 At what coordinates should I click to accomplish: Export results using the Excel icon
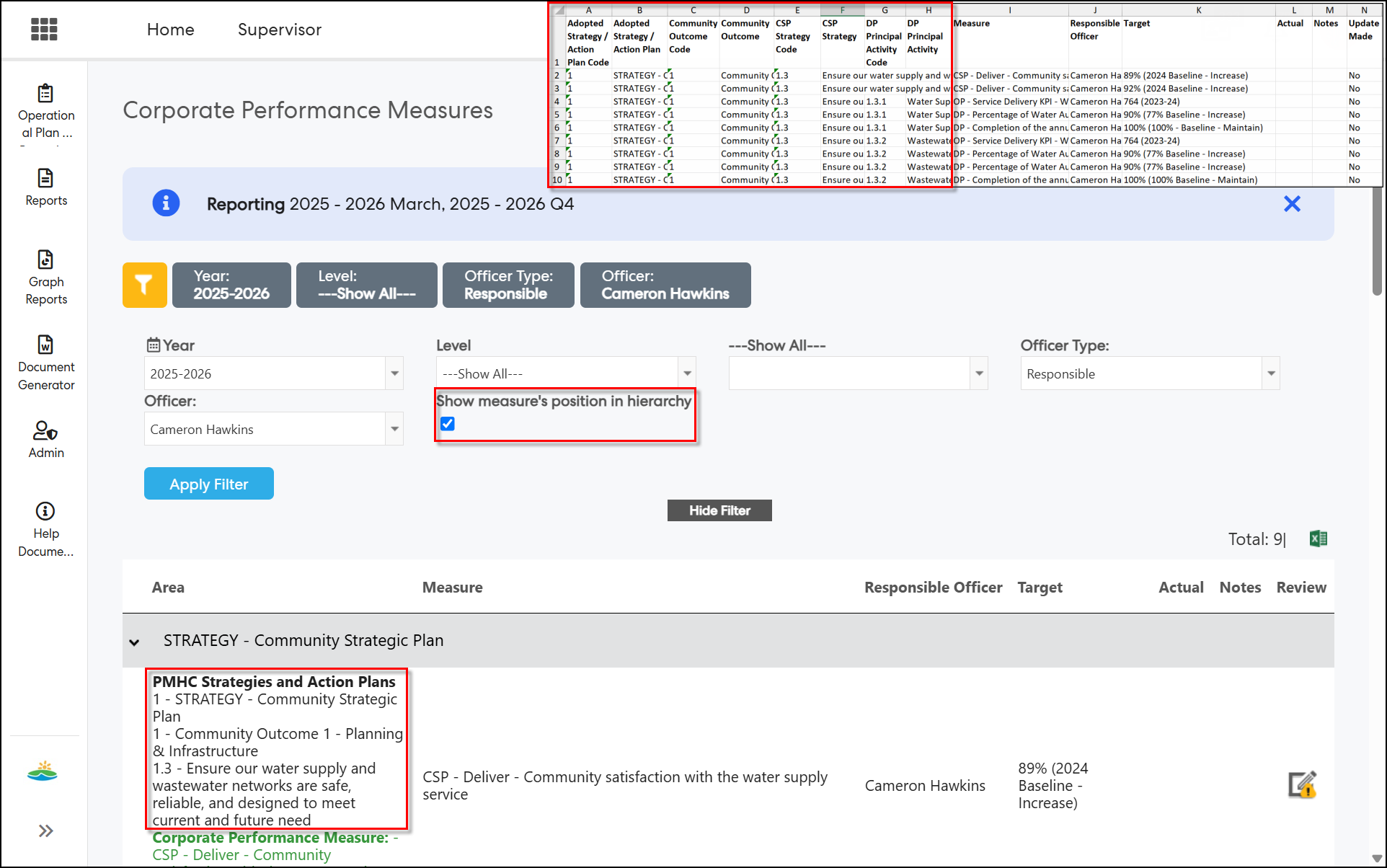(1319, 539)
